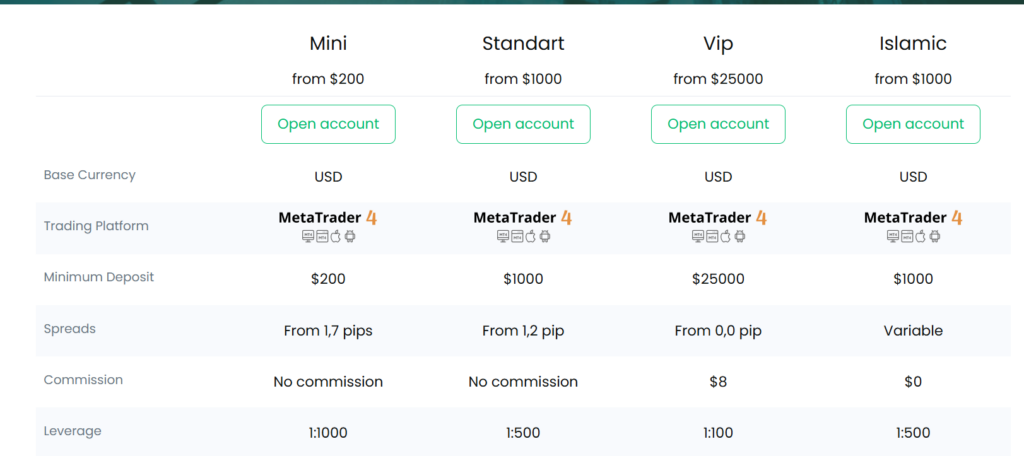Click the desktop MT4 icon under Mini

coord(308,237)
